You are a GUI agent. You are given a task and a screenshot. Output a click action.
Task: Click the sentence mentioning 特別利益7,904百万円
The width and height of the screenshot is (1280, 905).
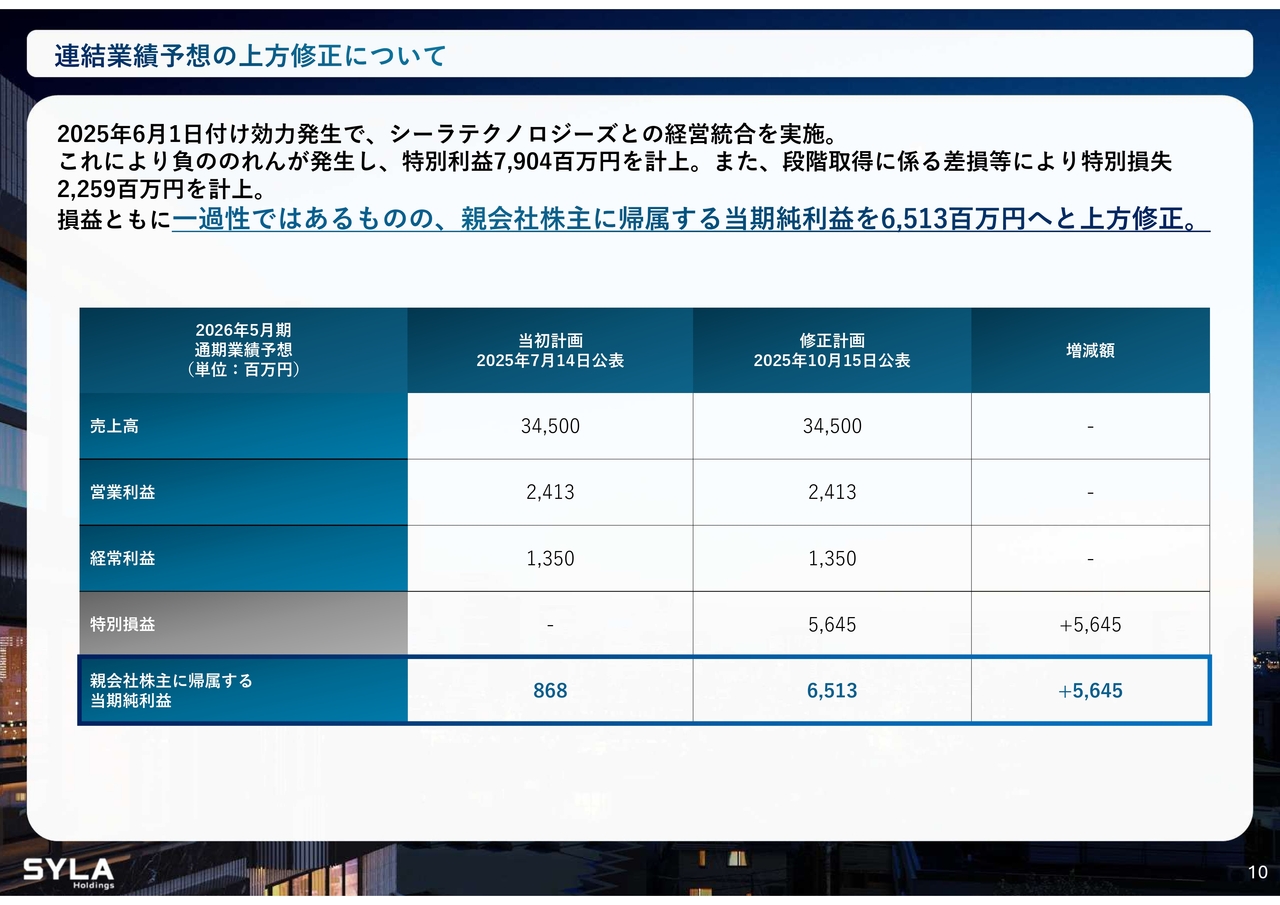[614, 162]
